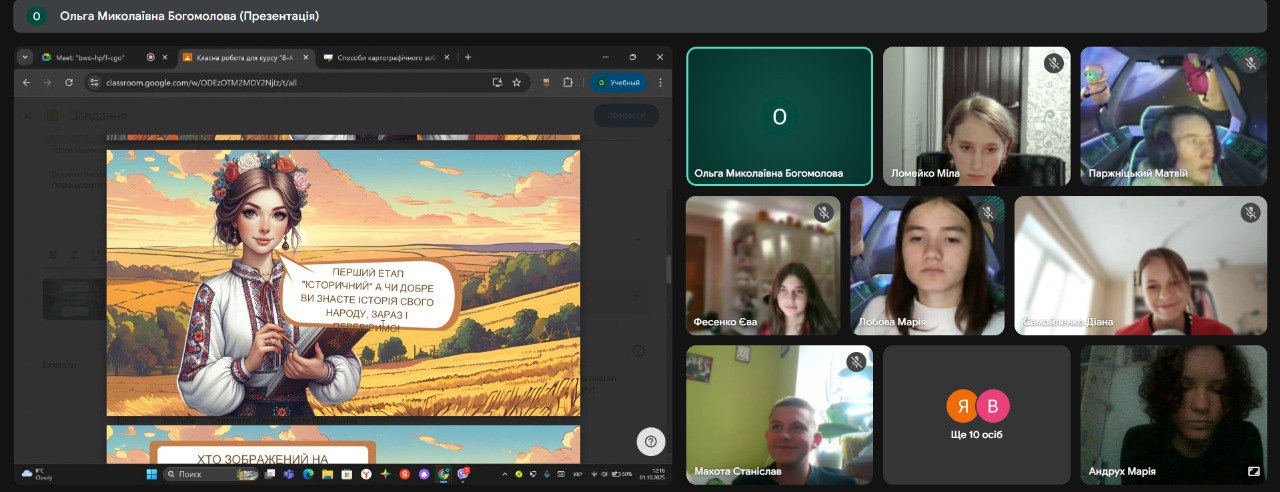The width and height of the screenshot is (1280, 492).
Task: Switch to the Meet "bwo-hpff-cgo" tab
Action: pos(97,57)
